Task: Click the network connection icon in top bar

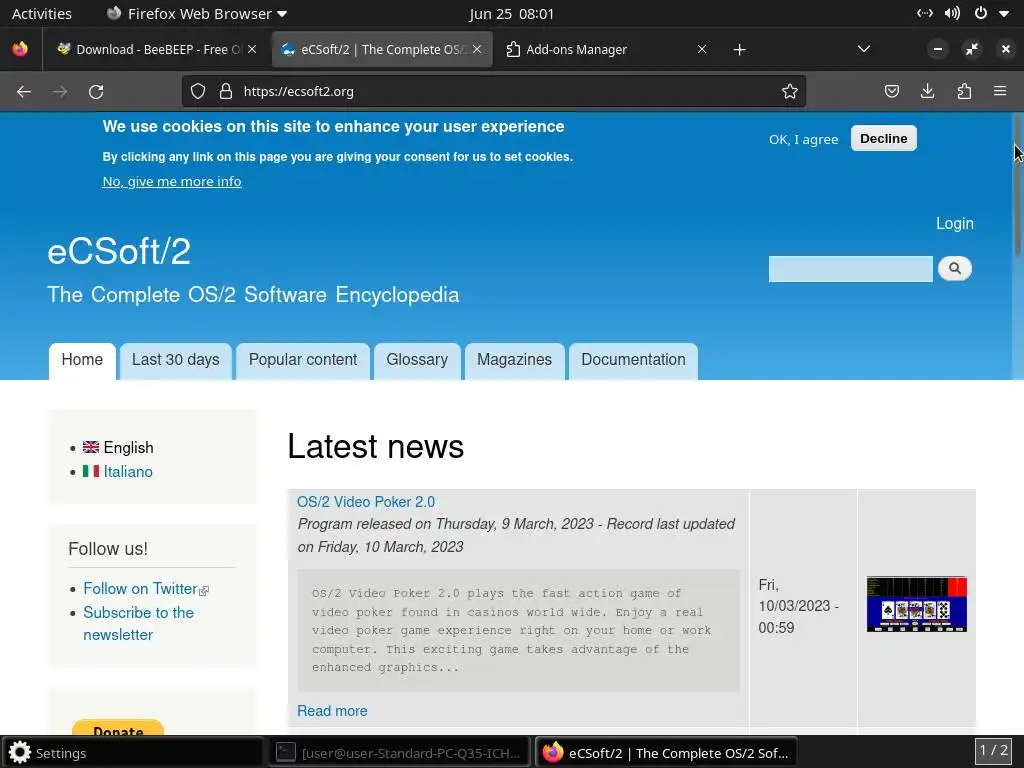Action: click(x=925, y=13)
